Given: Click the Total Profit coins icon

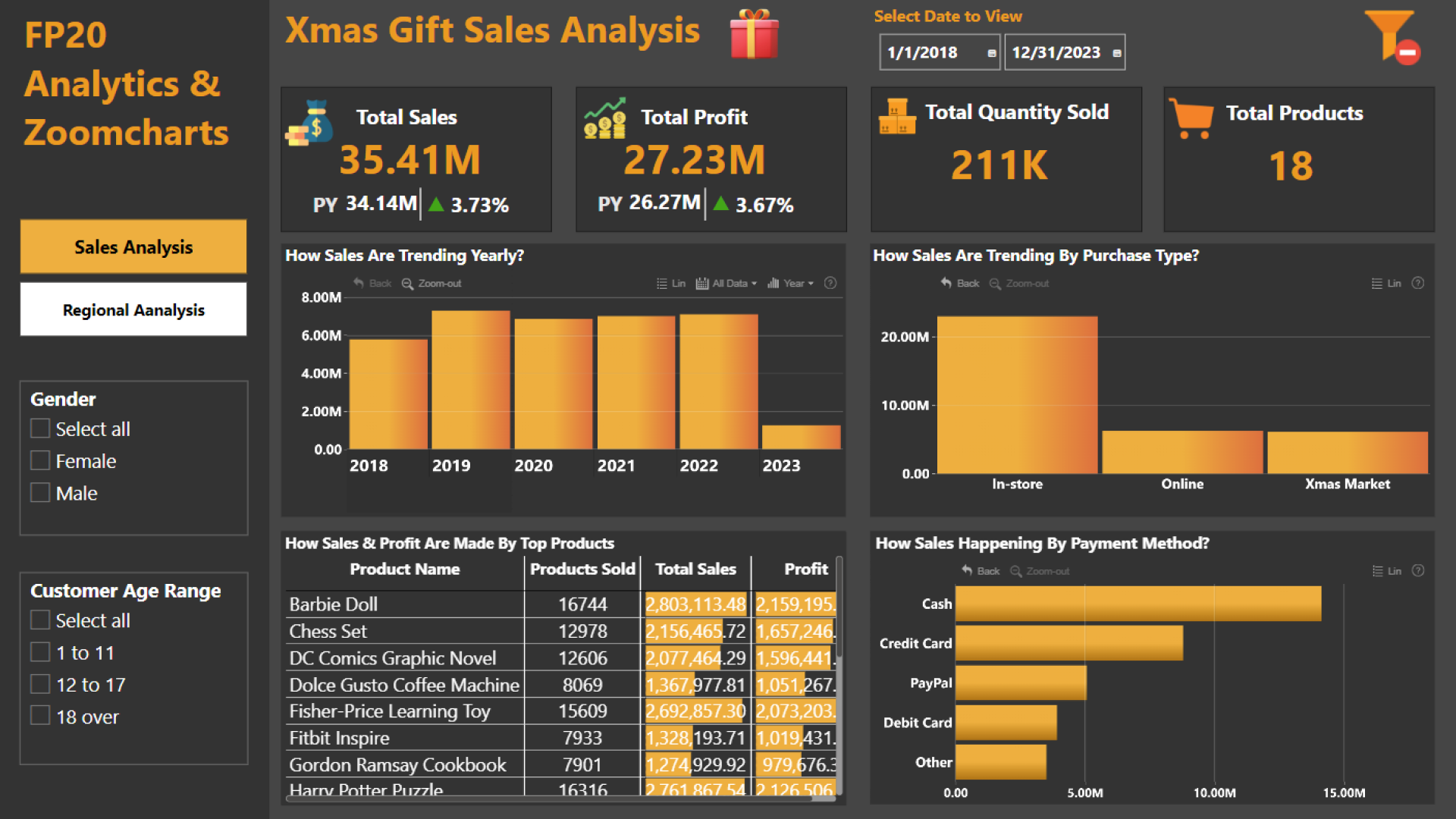Looking at the screenshot, I should (605, 118).
